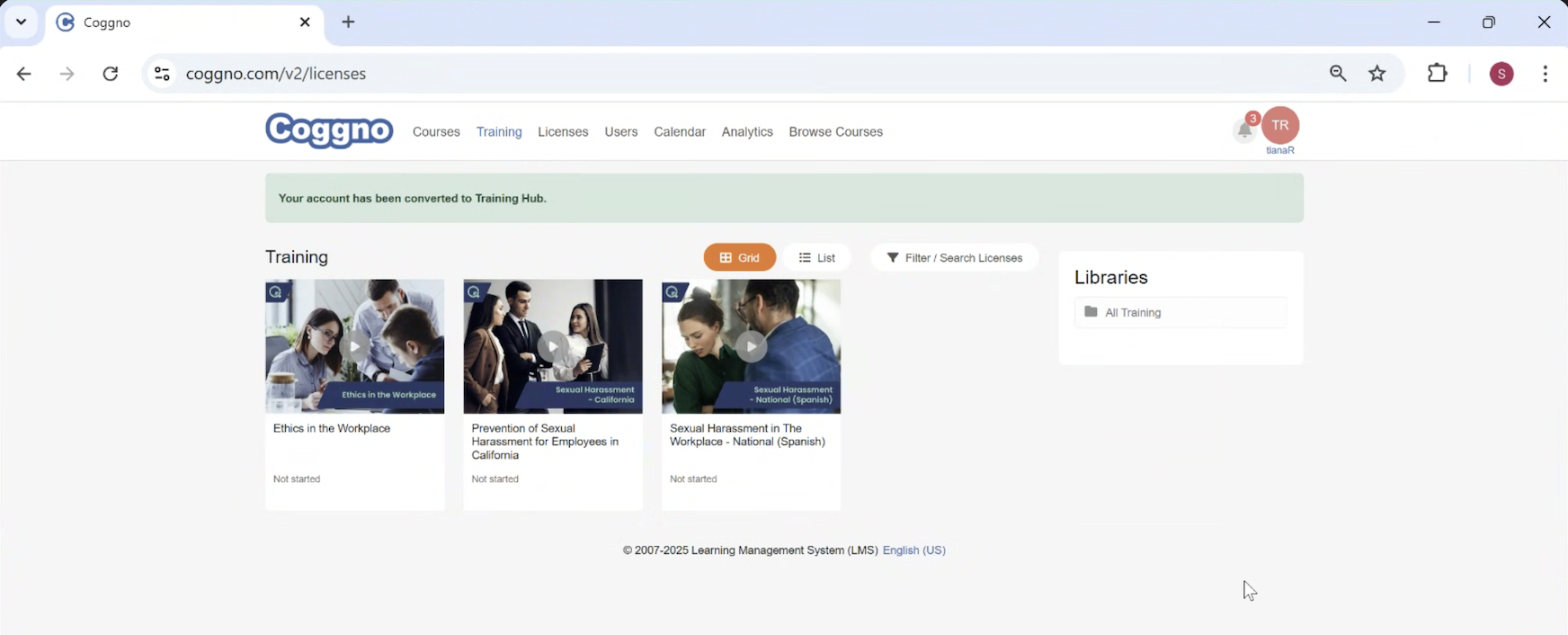This screenshot has width=1568, height=635.
Task: Open Browse Courses
Action: click(836, 131)
